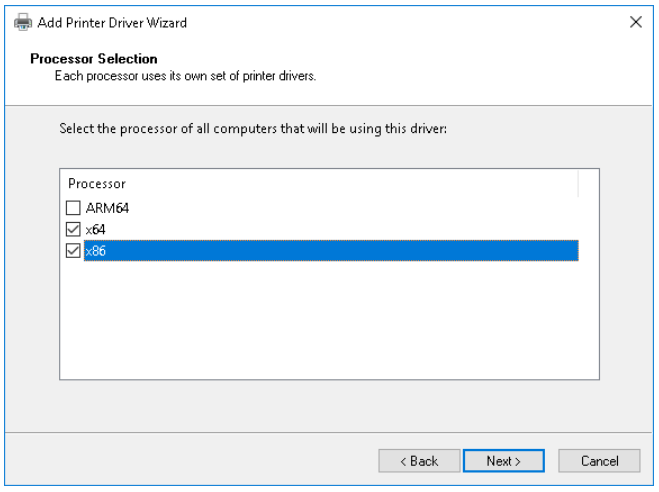
Task: Cancel the printer driver wizard
Action: pos(600,461)
